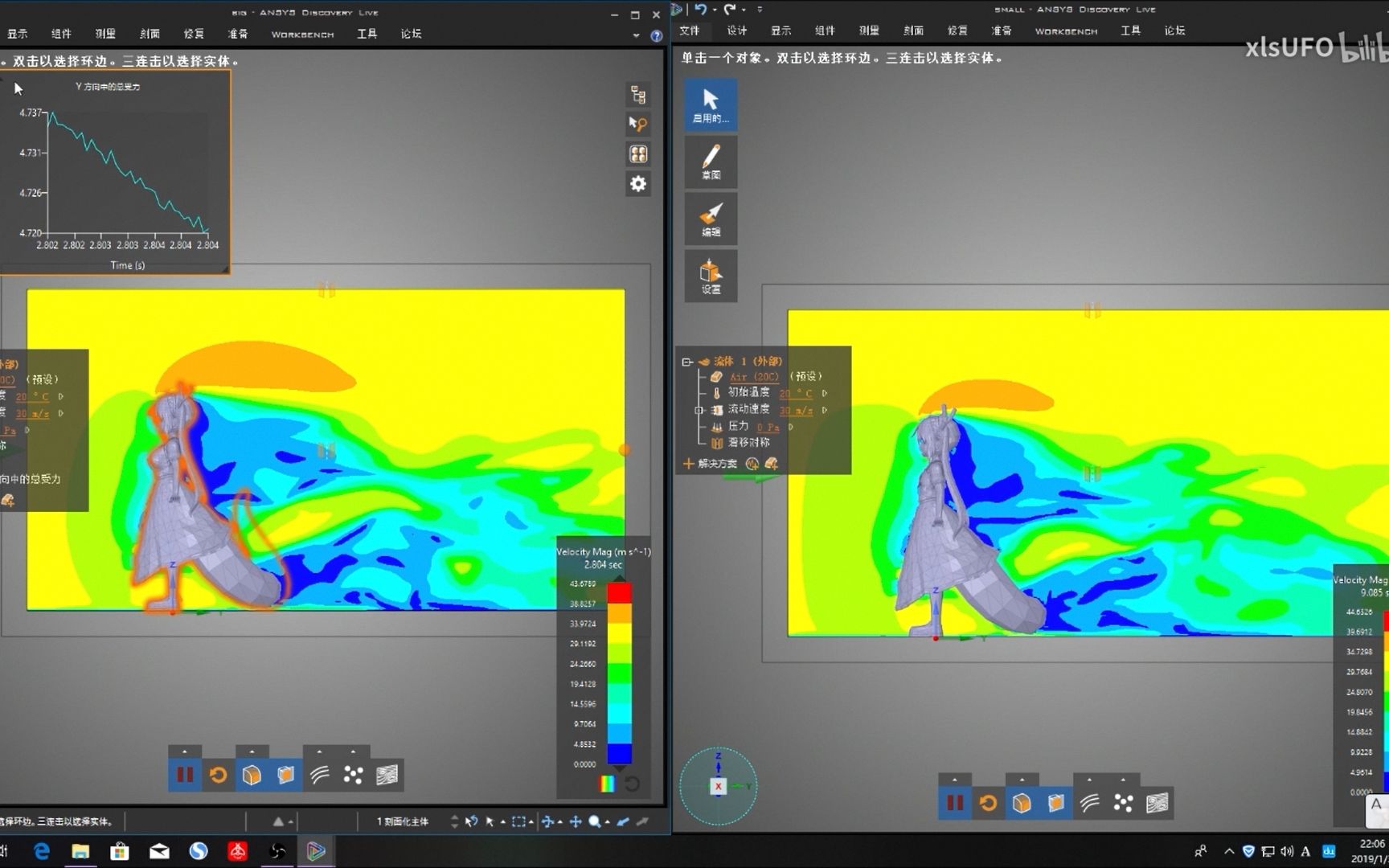1389x868 pixels.
Task: Select the pan tool in left status bar
Action: [x=576, y=821]
